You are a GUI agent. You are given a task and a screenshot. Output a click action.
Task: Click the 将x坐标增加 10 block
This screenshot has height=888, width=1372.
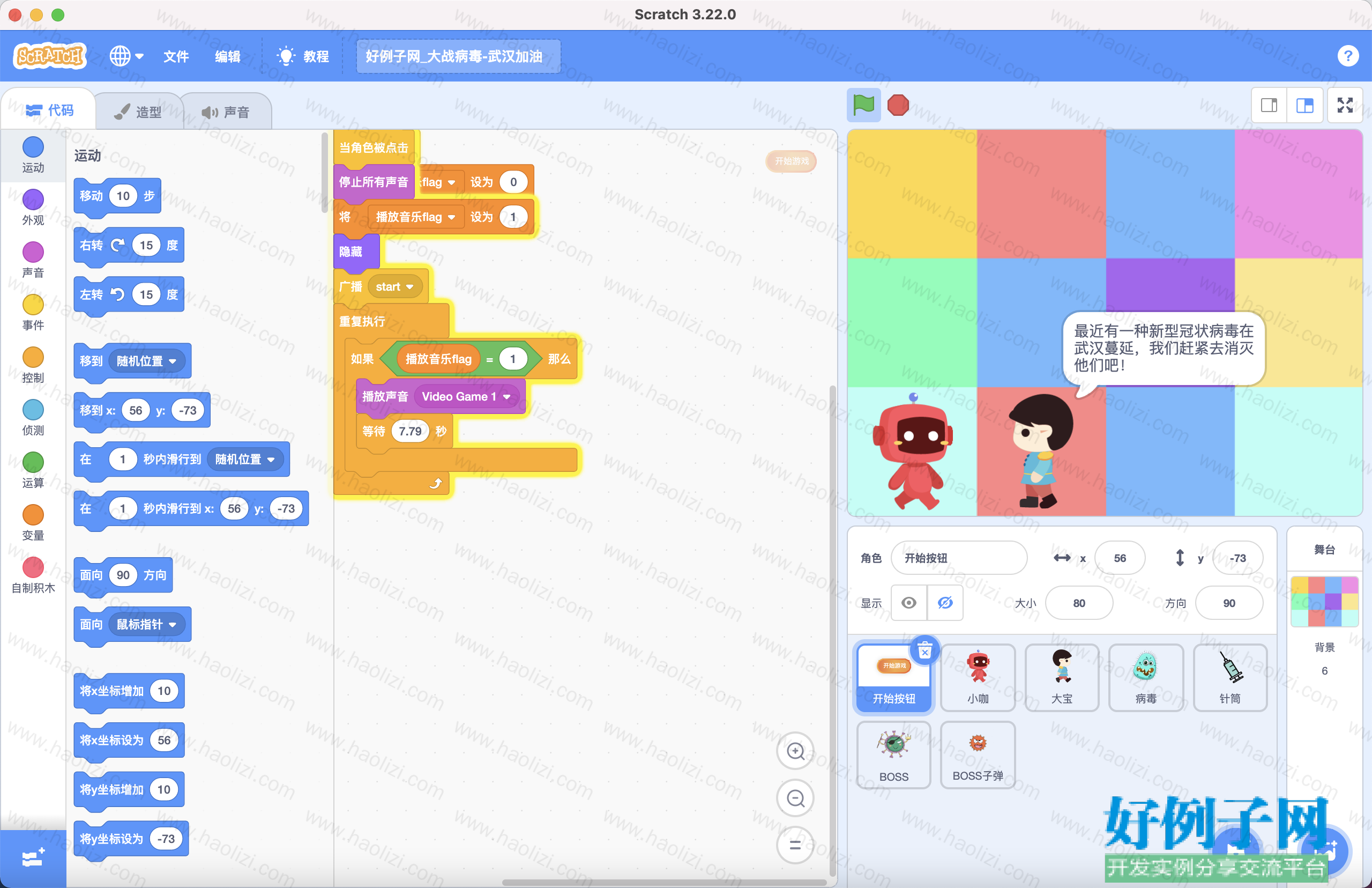(x=129, y=691)
